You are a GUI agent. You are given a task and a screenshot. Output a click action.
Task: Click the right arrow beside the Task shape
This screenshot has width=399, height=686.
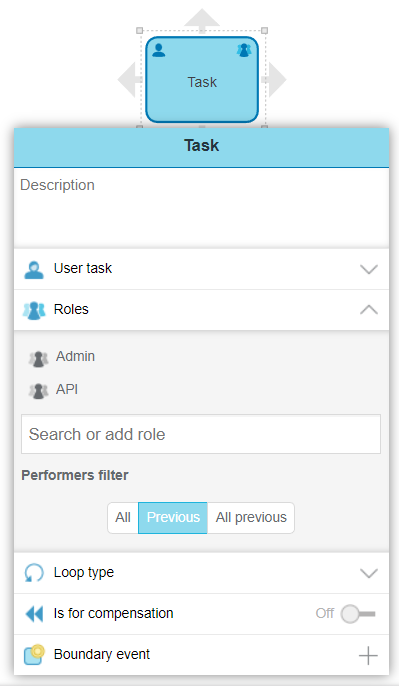275,80
